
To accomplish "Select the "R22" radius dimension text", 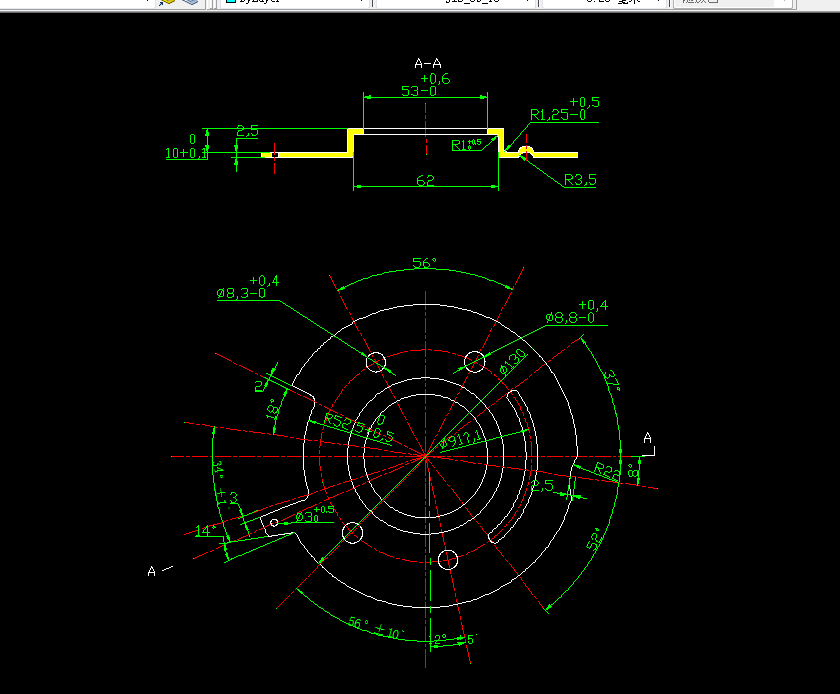I will pyautogui.click(x=607, y=472).
